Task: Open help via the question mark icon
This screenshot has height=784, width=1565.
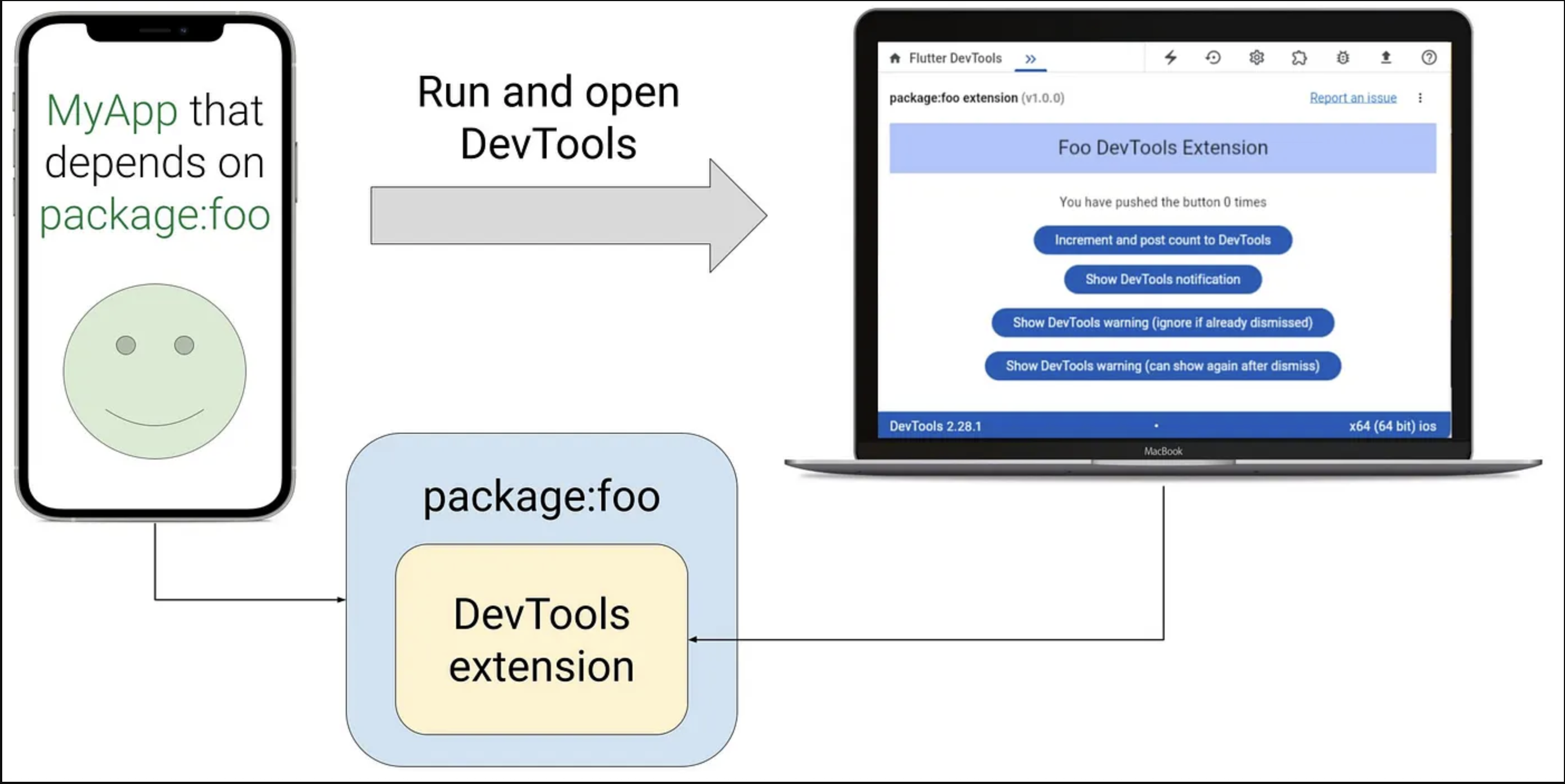Action: pos(1429,57)
